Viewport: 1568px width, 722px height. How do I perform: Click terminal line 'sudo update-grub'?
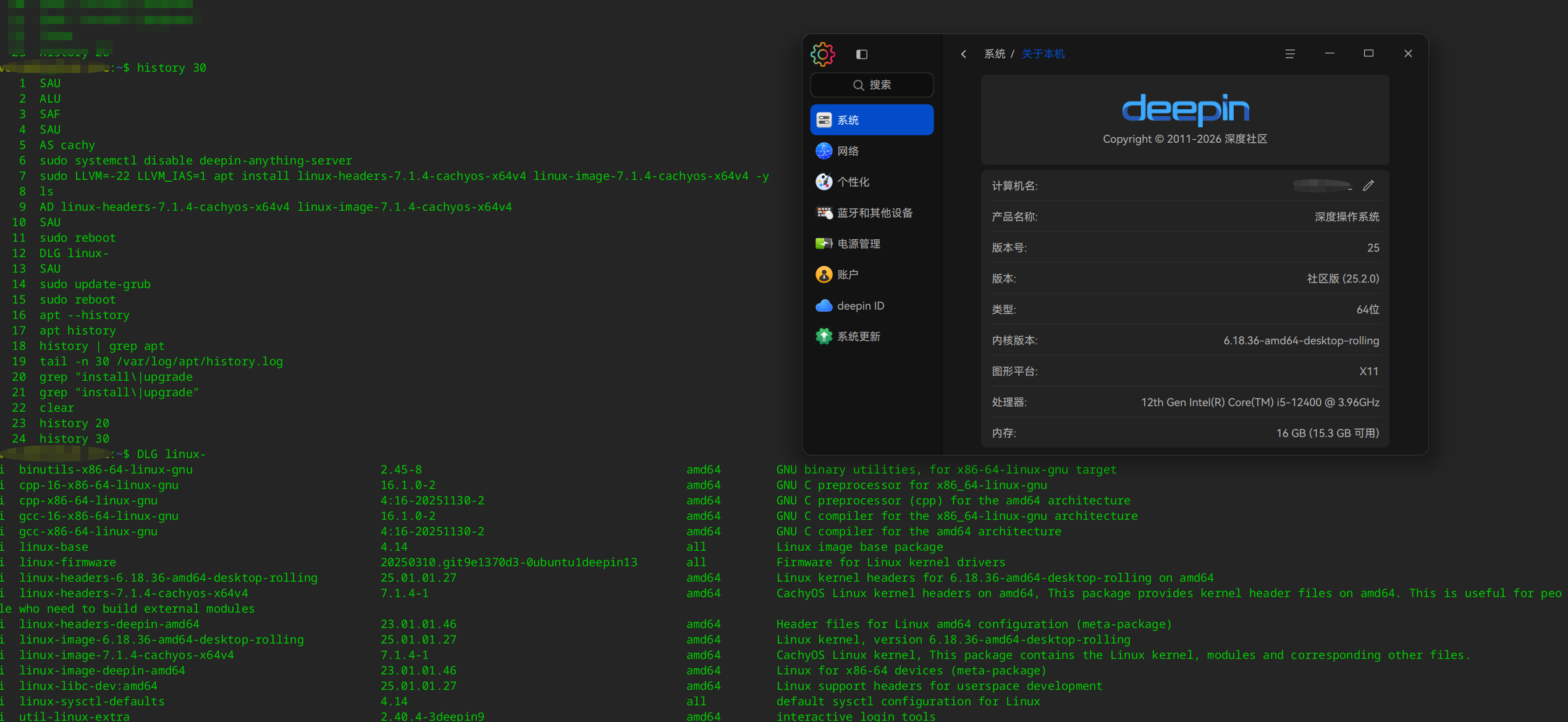pos(95,284)
